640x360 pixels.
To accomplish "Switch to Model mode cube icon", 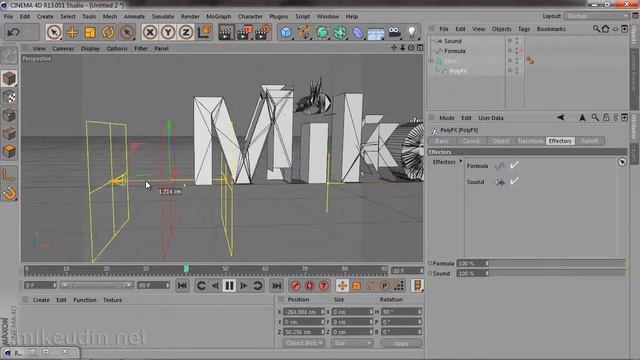I will [x=9, y=78].
